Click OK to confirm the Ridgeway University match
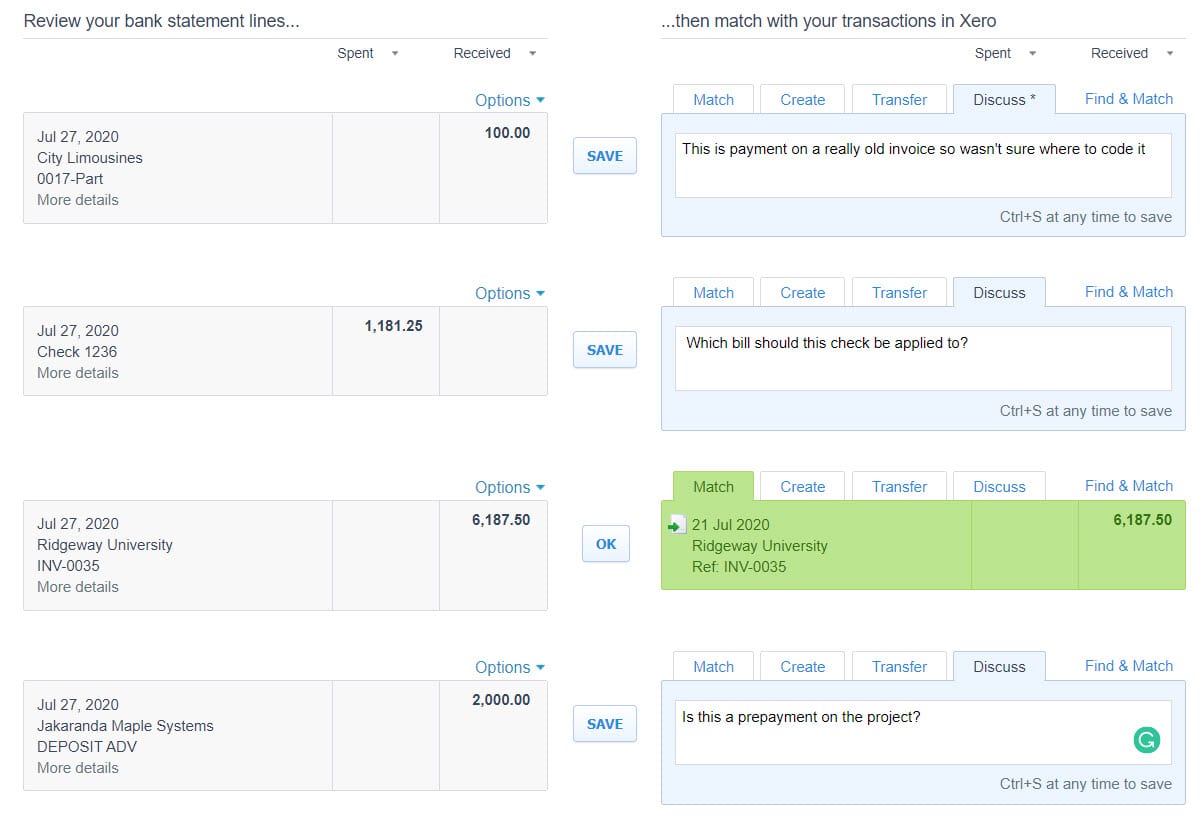 tap(604, 544)
